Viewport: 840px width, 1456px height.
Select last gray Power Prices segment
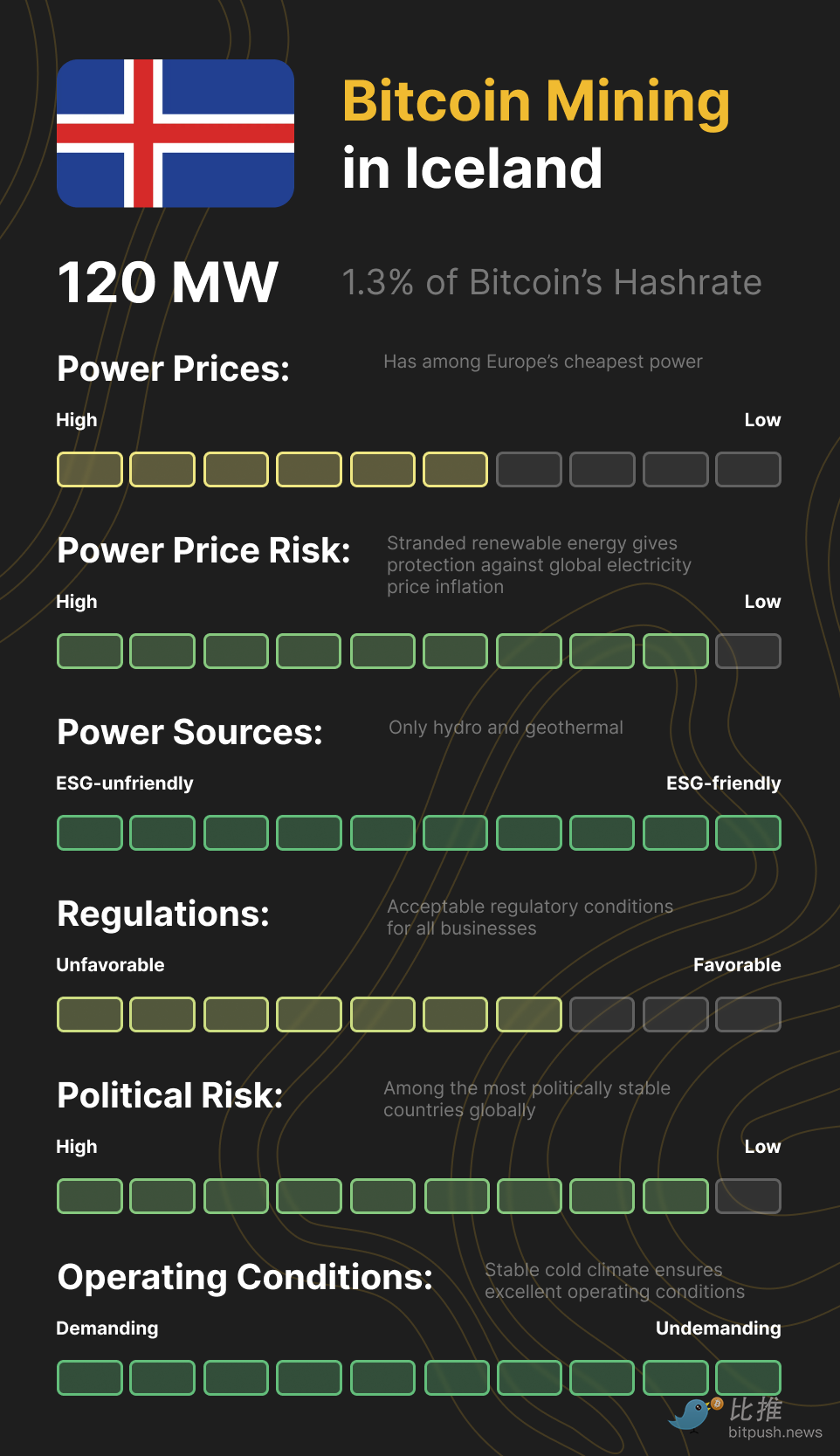point(748,470)
